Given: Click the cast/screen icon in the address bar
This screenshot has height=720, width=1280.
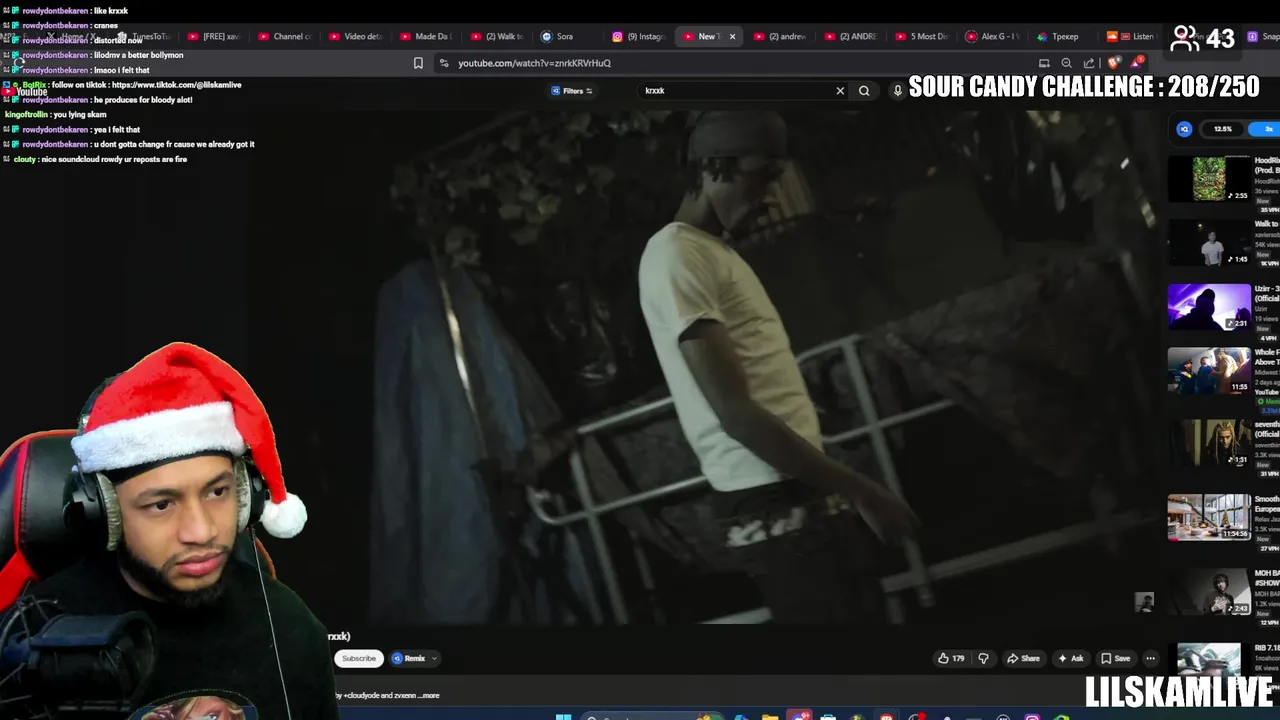Looking at the screenshot, I should (1044, 63).
